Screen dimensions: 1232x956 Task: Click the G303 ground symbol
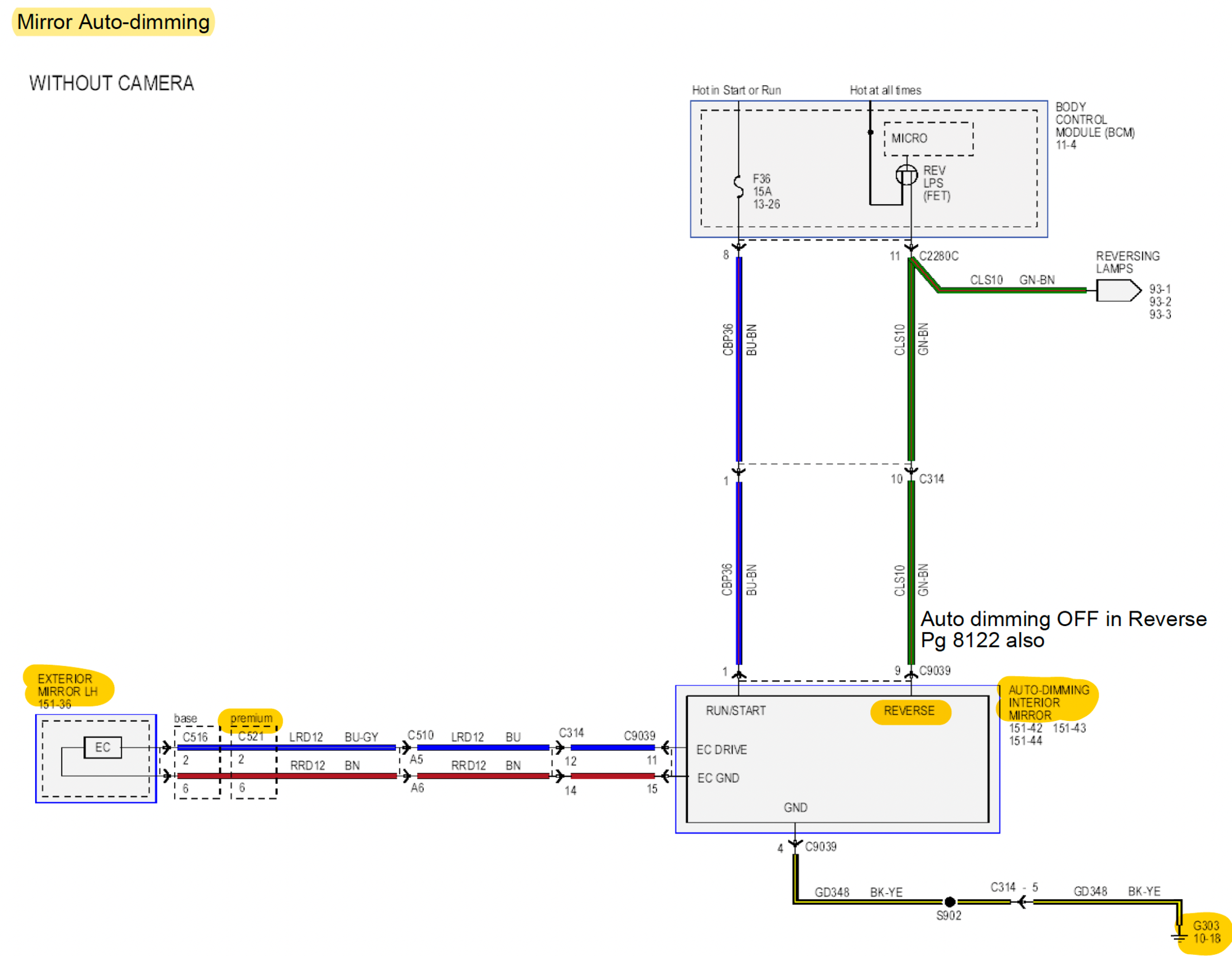click(x=1179, y=936)
